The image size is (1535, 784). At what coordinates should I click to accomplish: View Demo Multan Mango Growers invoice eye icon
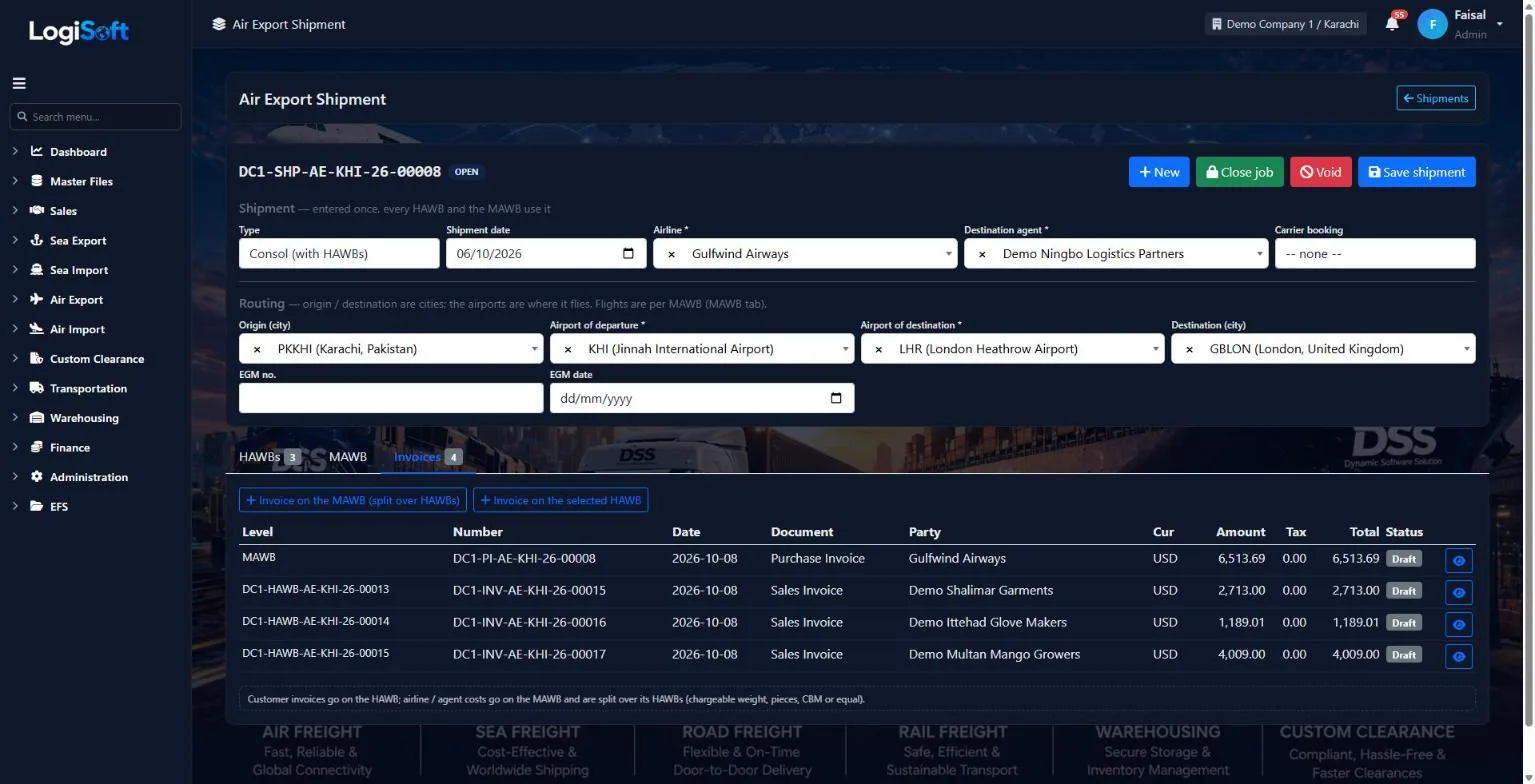pos(1459,657)
